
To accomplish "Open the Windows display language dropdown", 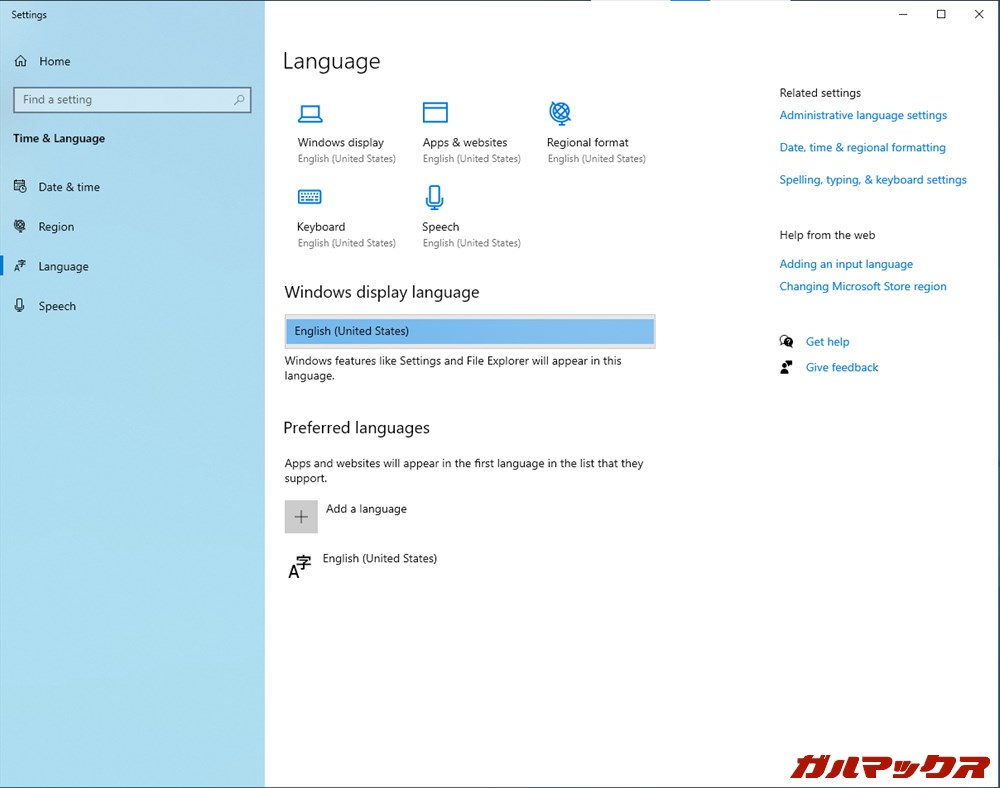I will click(469, 331).
